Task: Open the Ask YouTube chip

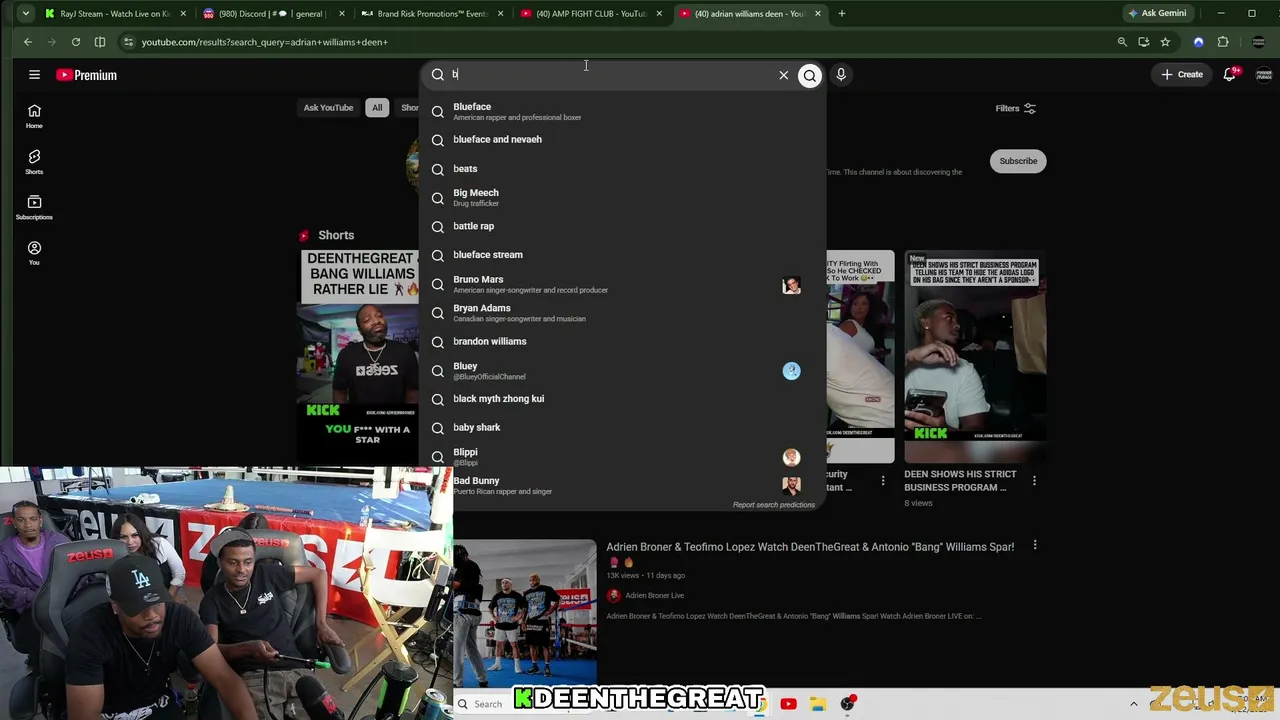Action: point(328,108)
